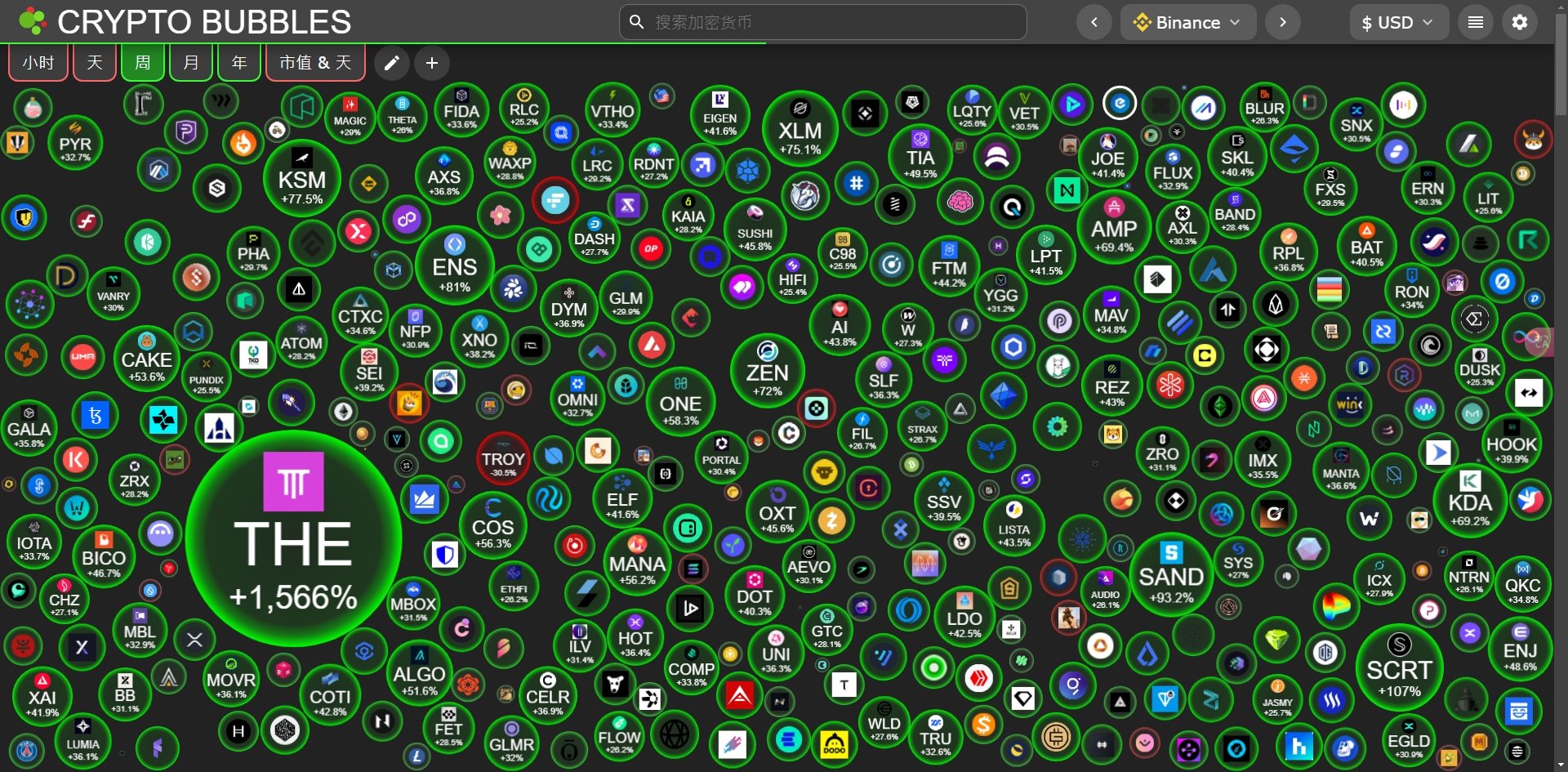Click the ALGO bubble
The height and width of the screenshot is (772, 1568).
[x=419, y=672]
